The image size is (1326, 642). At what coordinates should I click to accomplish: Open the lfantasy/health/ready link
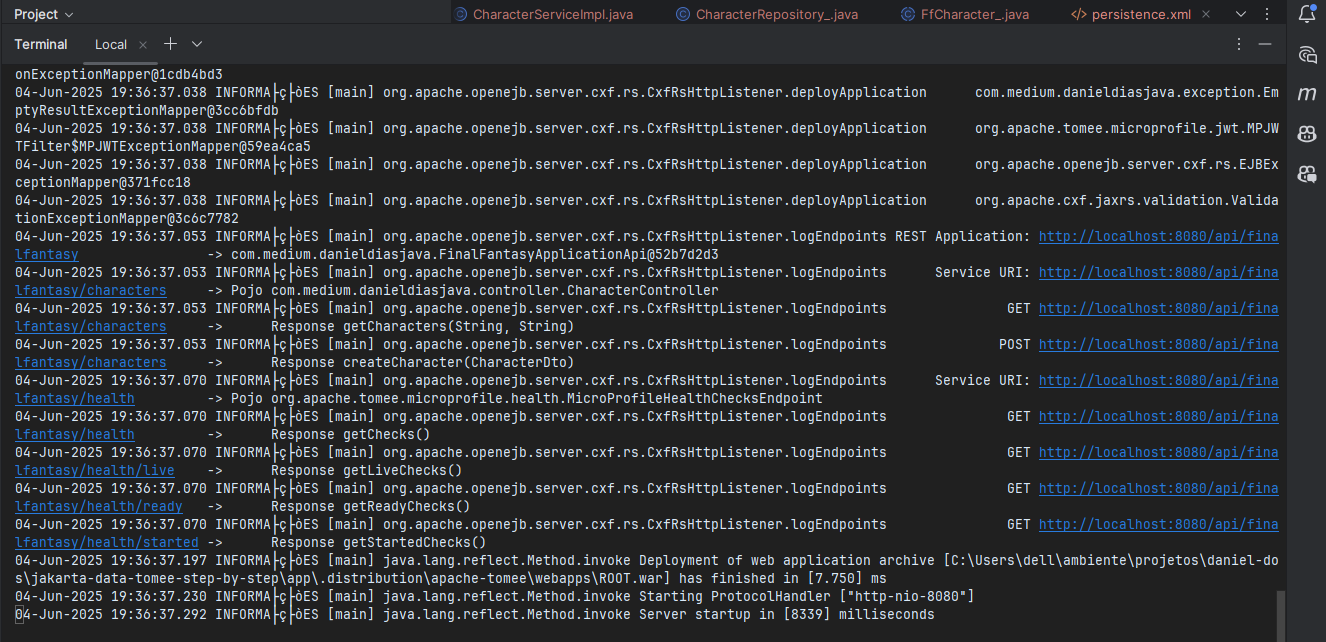tap(99, 506)
